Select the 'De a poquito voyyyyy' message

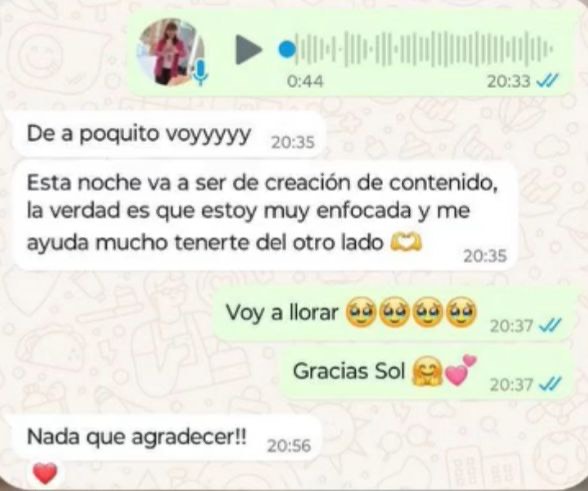coord(168,135)
